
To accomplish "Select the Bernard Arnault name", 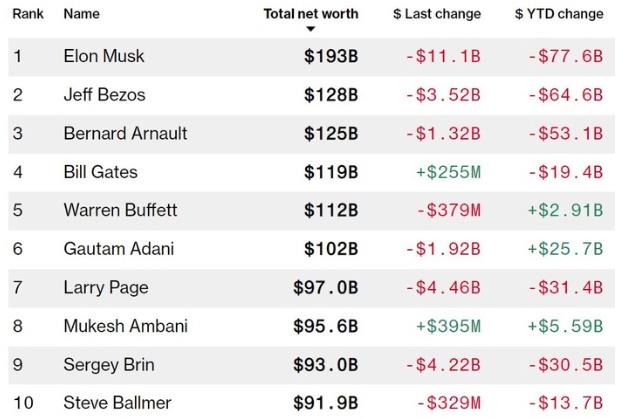I will [x=125, y=133].
